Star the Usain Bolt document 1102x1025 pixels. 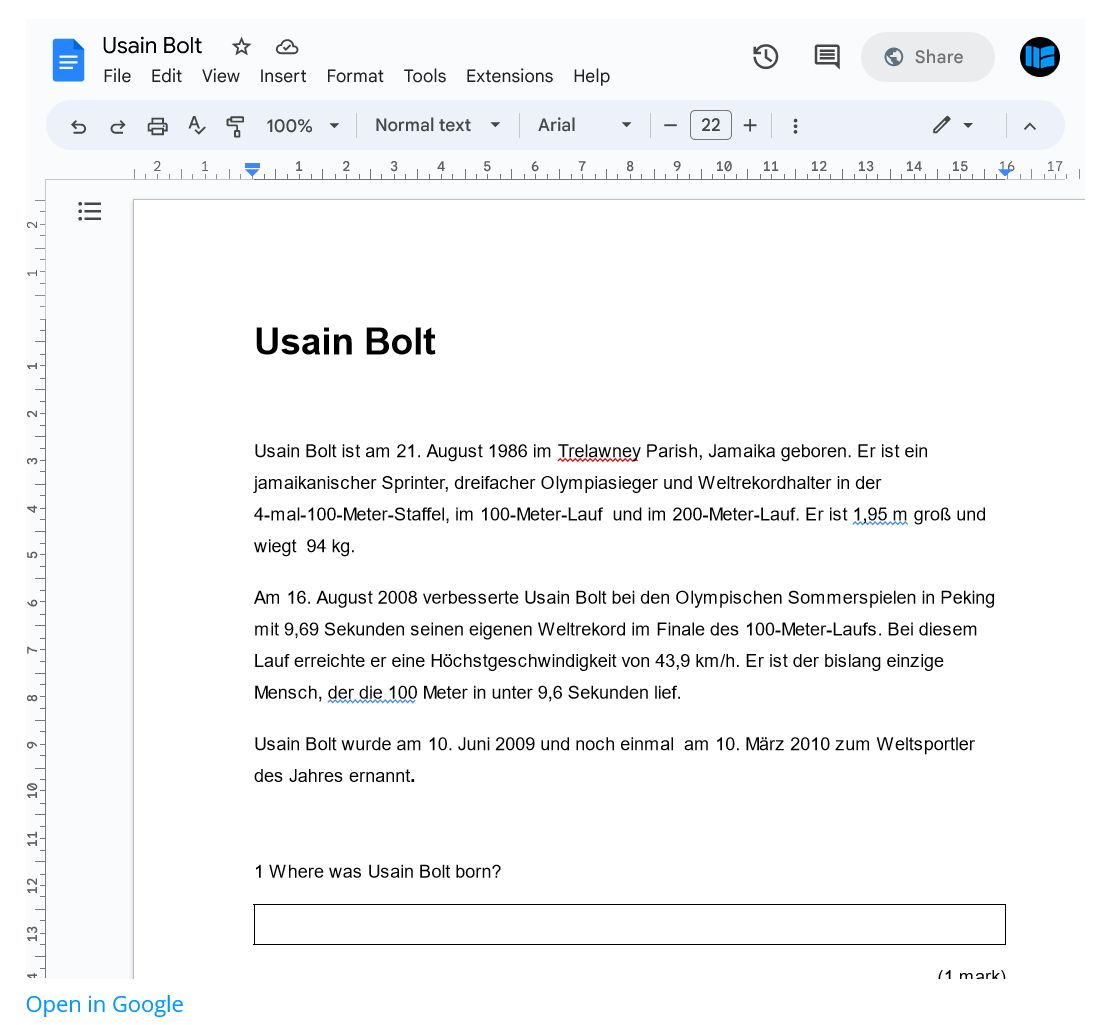241,46
